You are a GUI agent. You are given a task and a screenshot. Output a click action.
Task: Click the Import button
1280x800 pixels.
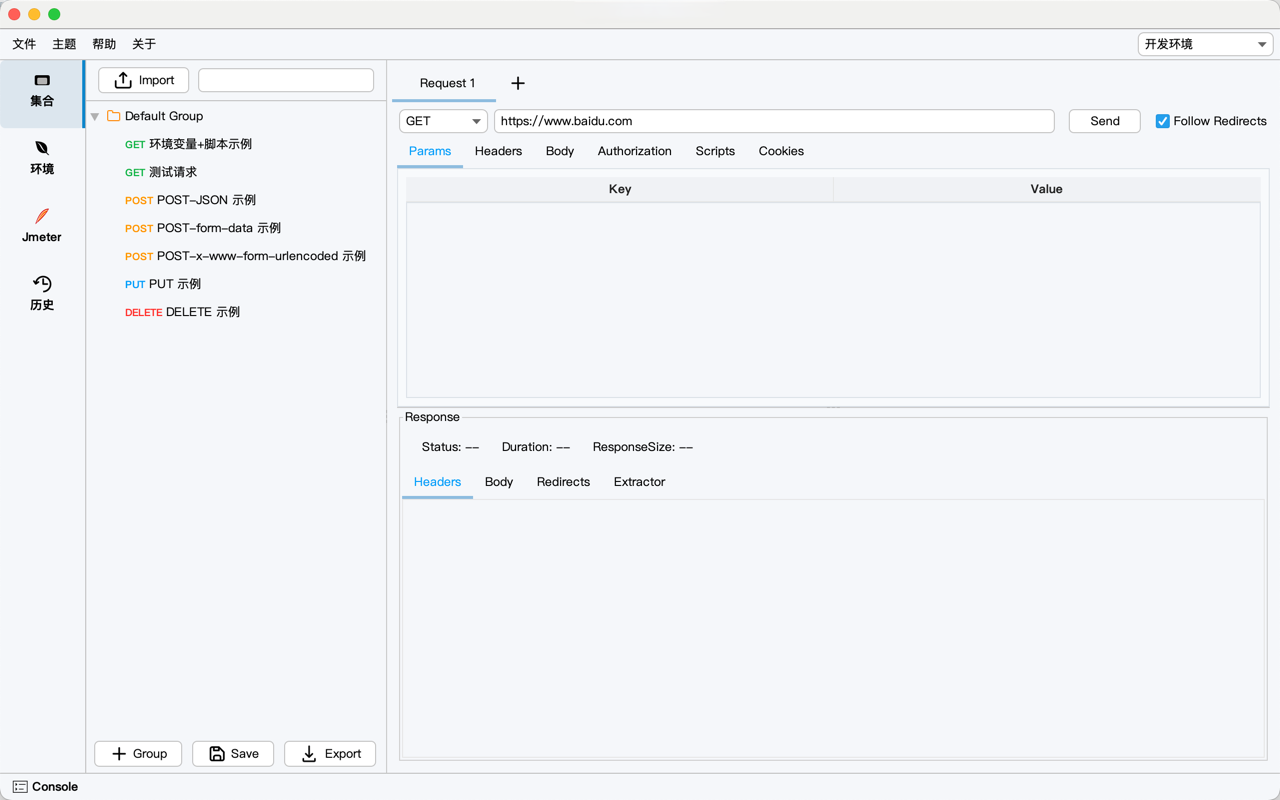143,80
